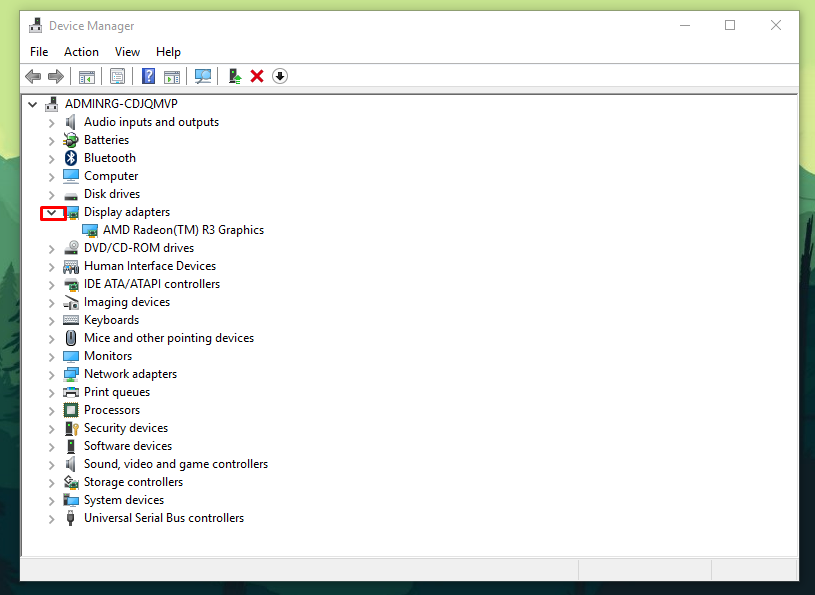Select the AMD Radeon graphics adapter icon
The width and height of the screenshot is (815, 595).
pyautogui.click(x=90, y=230)
